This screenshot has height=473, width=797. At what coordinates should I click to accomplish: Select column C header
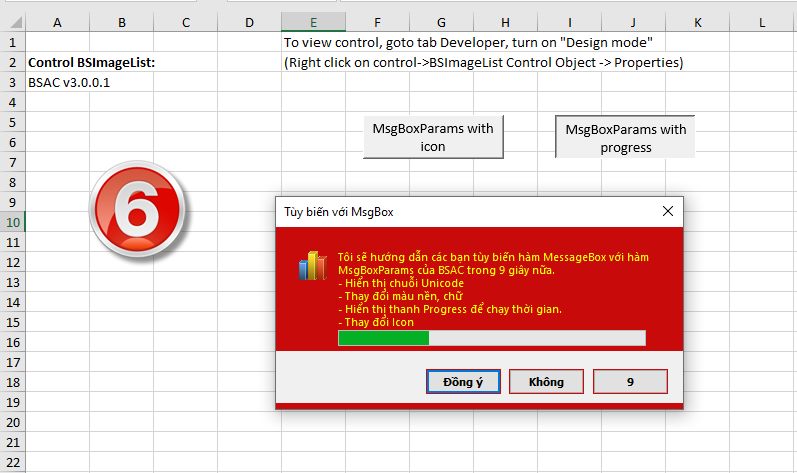186,22
